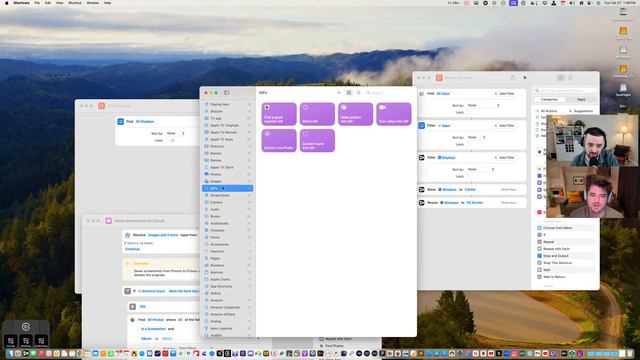Screen dimensions: 640x360
Task: Select the Amazon Categories folder
Action: click(x=228, y=307)
